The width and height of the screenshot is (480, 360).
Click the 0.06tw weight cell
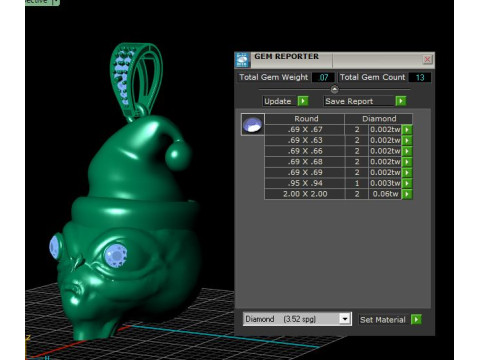(385, 194)
